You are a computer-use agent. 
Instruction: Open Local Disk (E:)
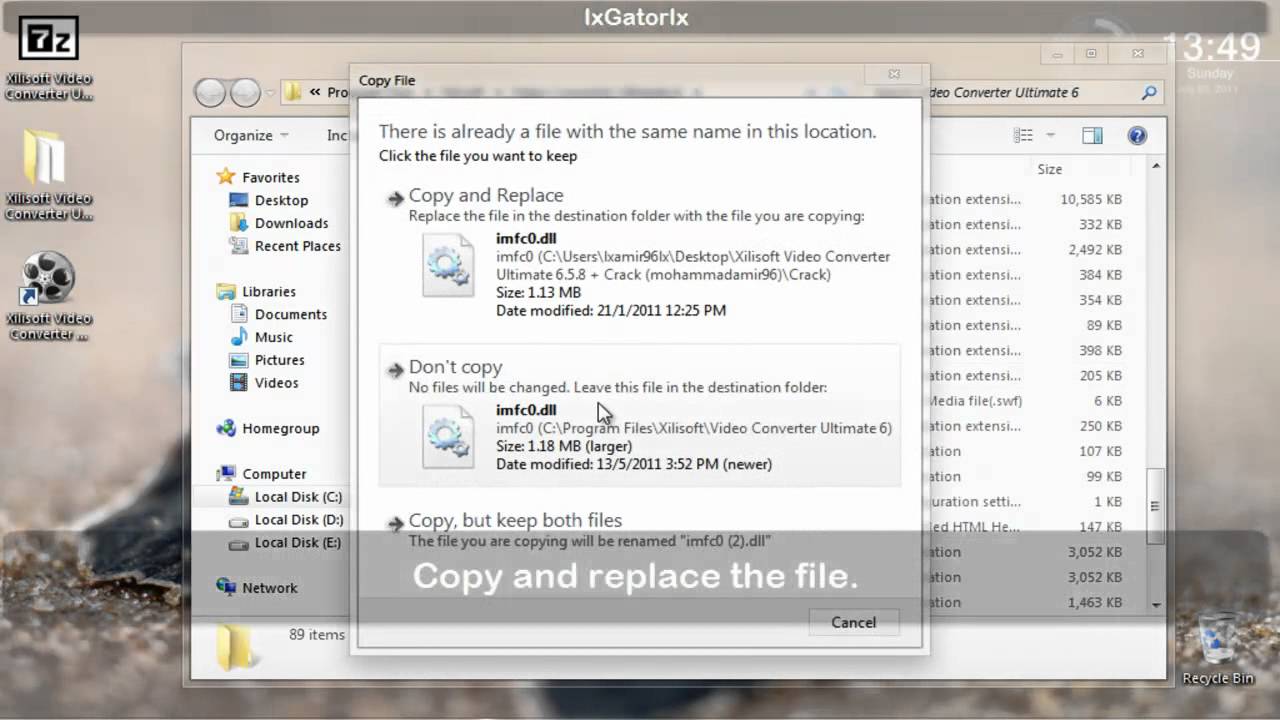tap(285, 543)
